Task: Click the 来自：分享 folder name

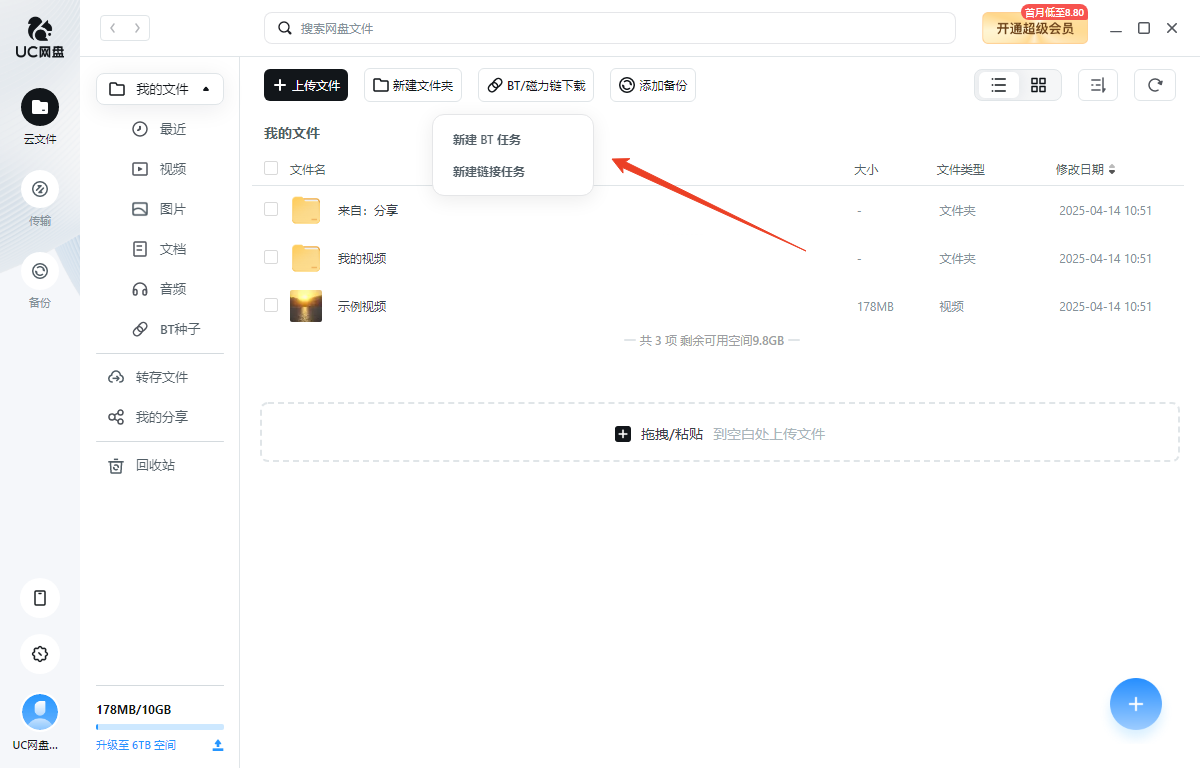Action: 368,210
